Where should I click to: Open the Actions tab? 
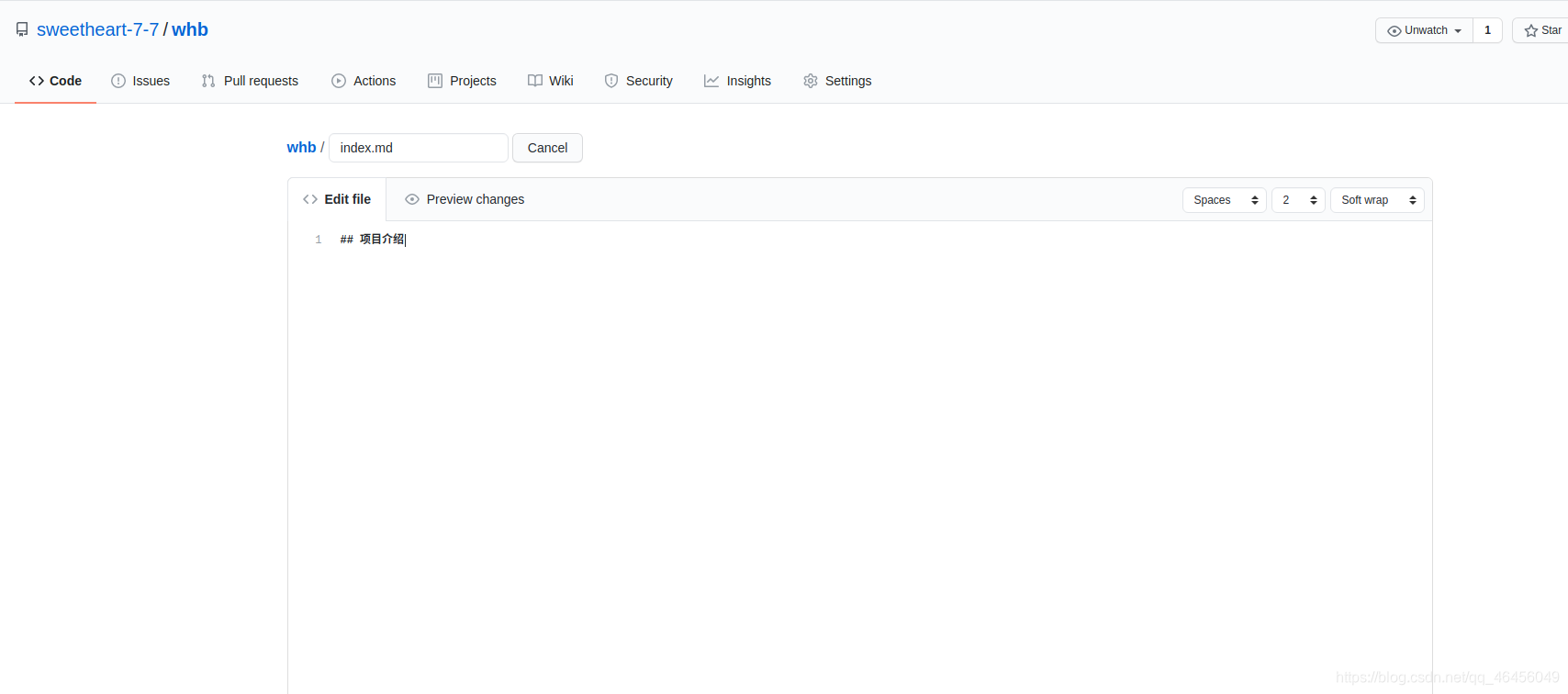tap(364, 81)
